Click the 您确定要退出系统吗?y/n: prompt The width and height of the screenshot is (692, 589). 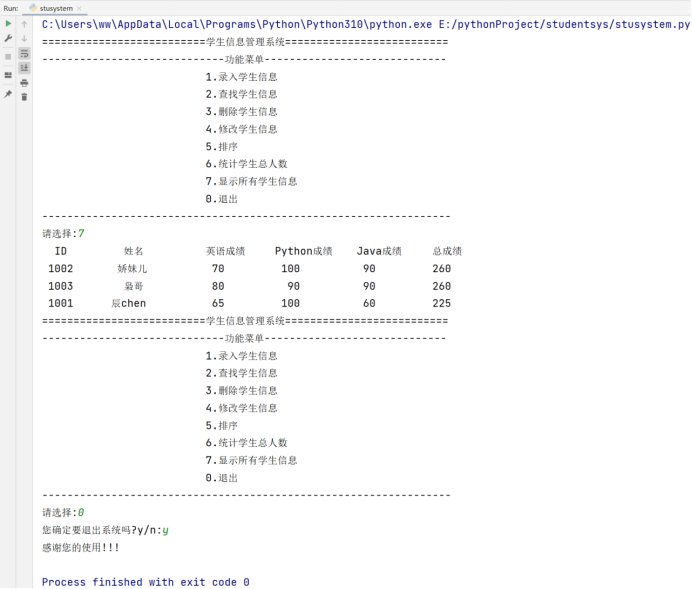point(102,530)
